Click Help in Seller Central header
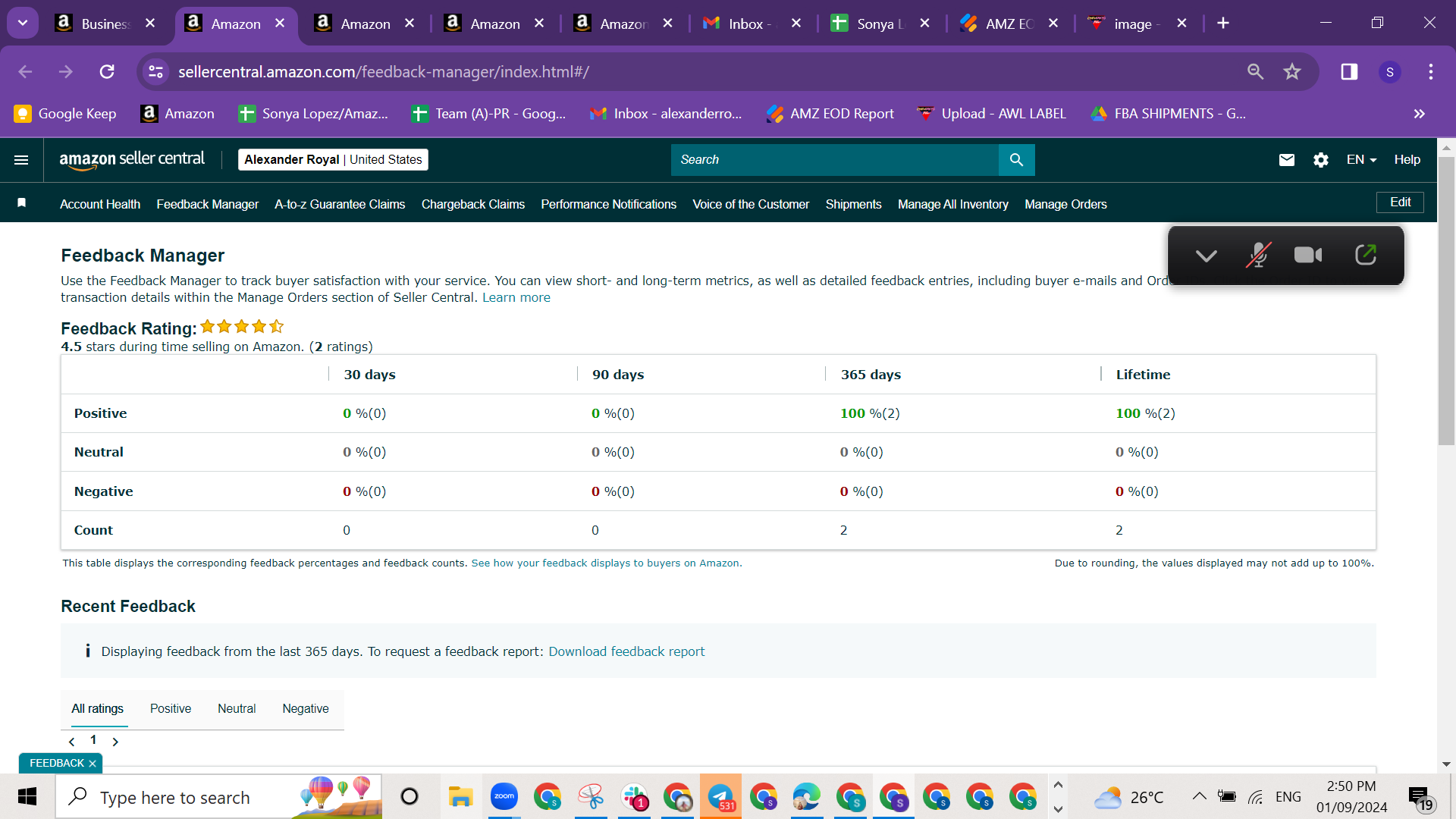 [1407, 159]
